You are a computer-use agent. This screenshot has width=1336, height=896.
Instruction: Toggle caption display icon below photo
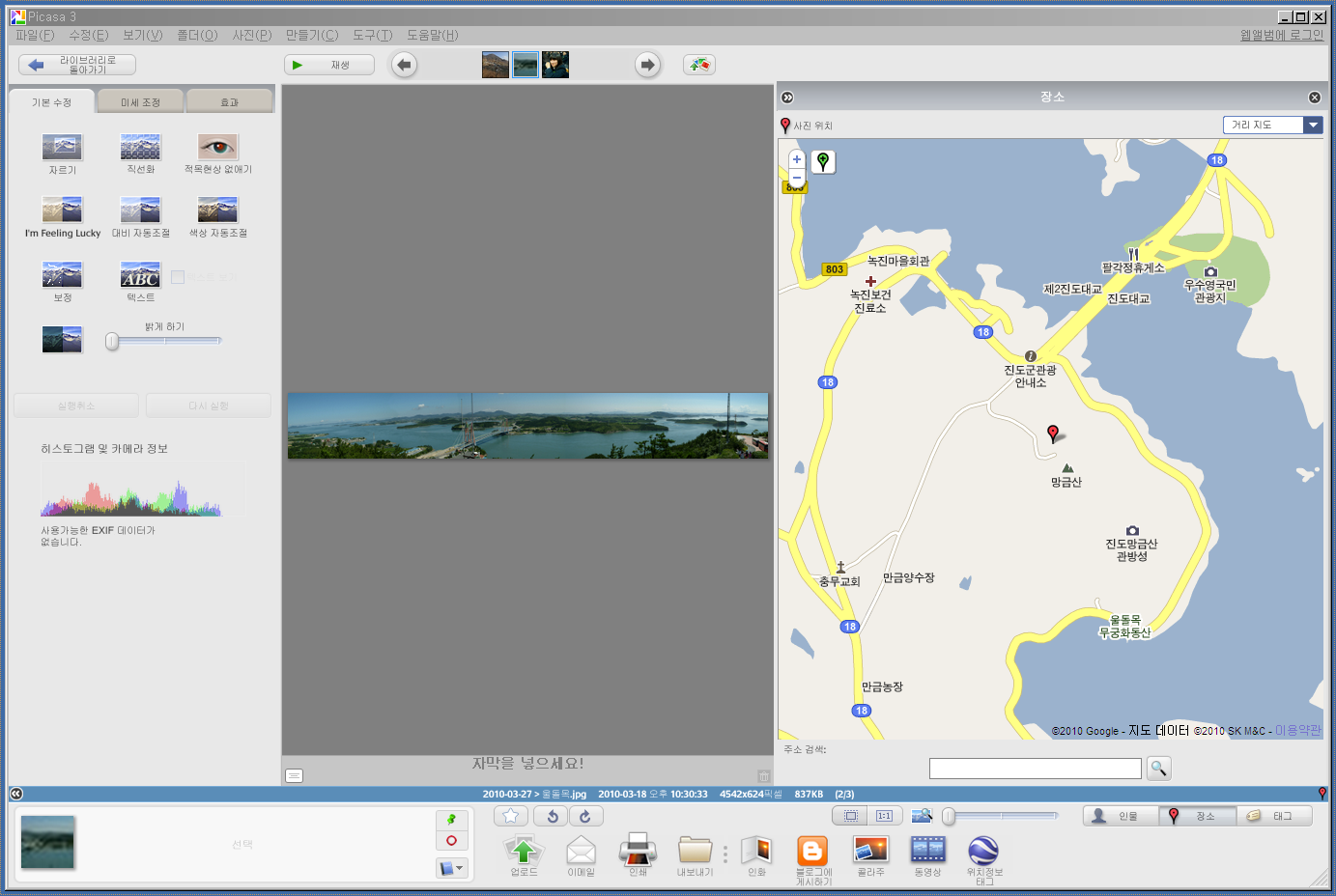(x=295, y=775)
